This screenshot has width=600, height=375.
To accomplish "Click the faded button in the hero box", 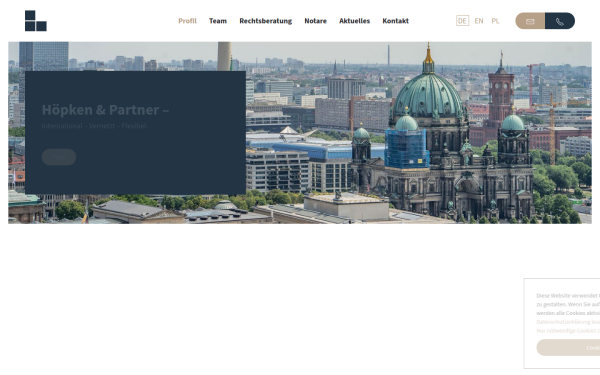I will coord(59,157).
